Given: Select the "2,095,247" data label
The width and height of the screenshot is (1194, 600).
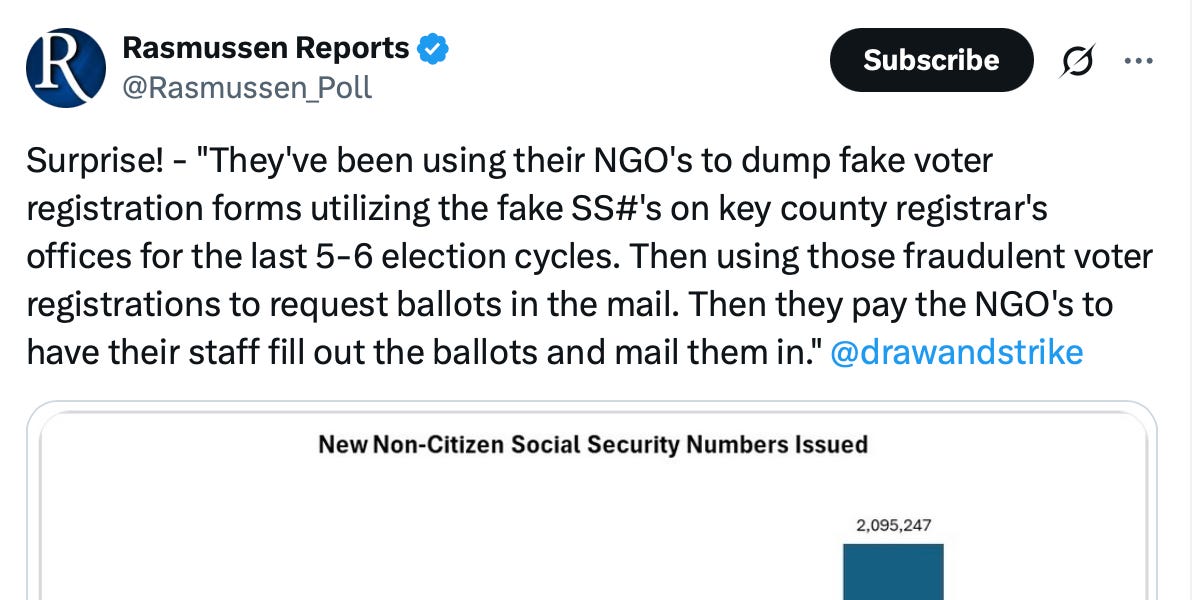Looking at the screenshot, I should (x=893, y=523).
